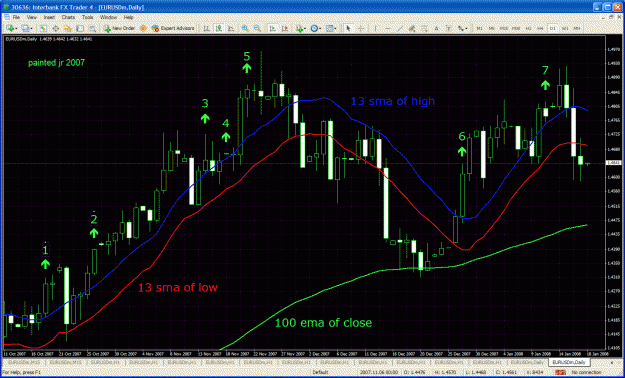Expand the Indicators dropdown arrow

[x=305, y=29]
